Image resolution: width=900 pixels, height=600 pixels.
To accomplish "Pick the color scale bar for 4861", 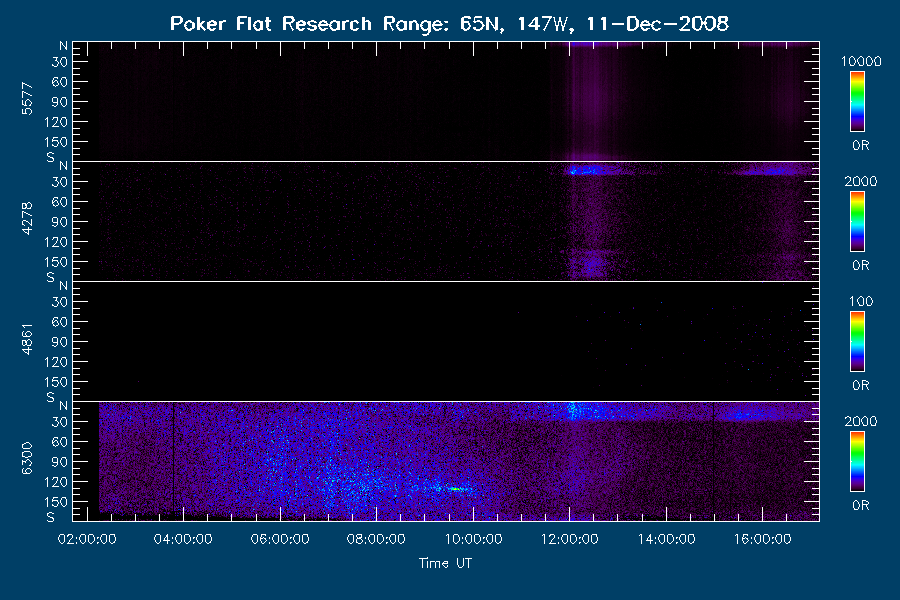I will tap(858, 342).
